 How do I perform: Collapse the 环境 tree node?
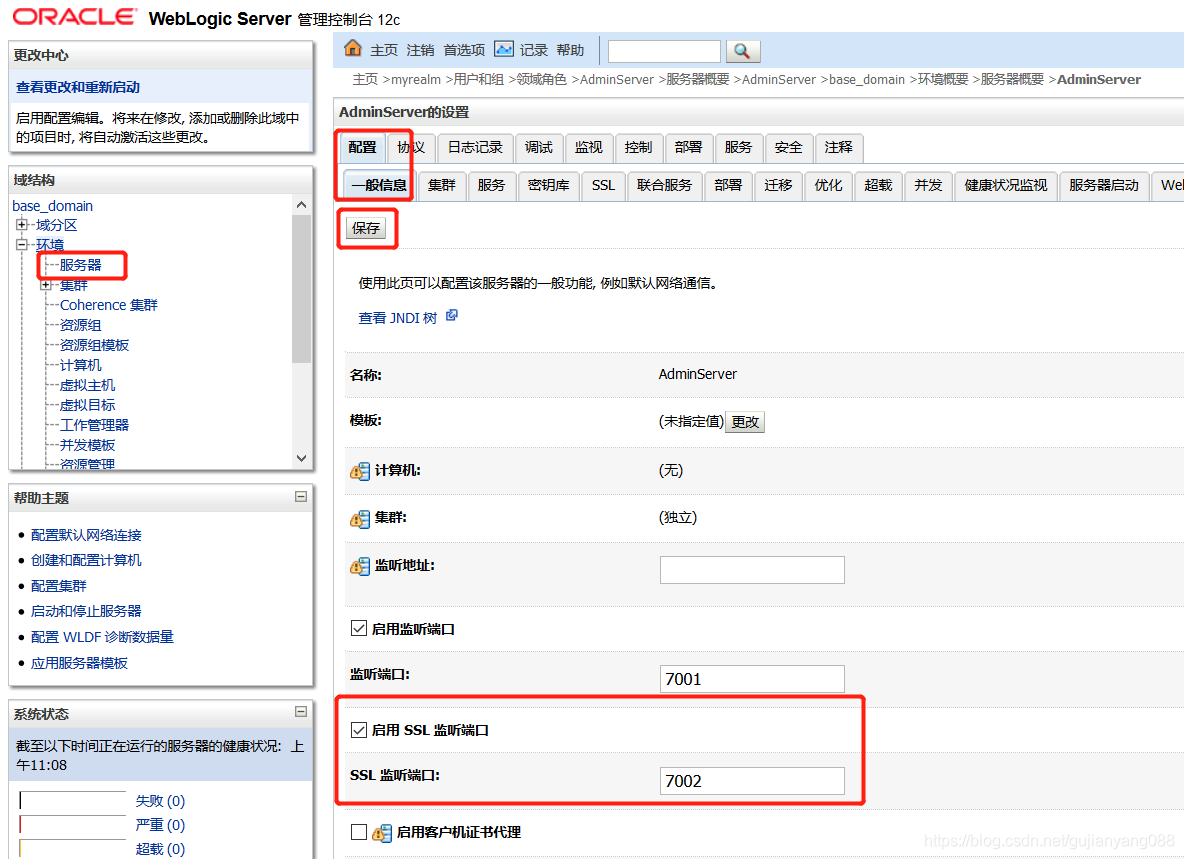(22, 244)
